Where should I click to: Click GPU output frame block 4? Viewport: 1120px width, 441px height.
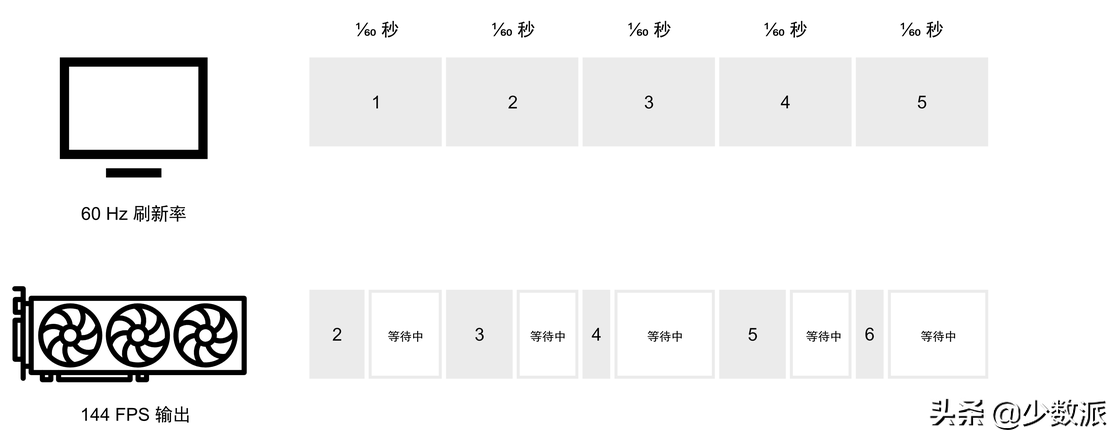tap(596, 335)
